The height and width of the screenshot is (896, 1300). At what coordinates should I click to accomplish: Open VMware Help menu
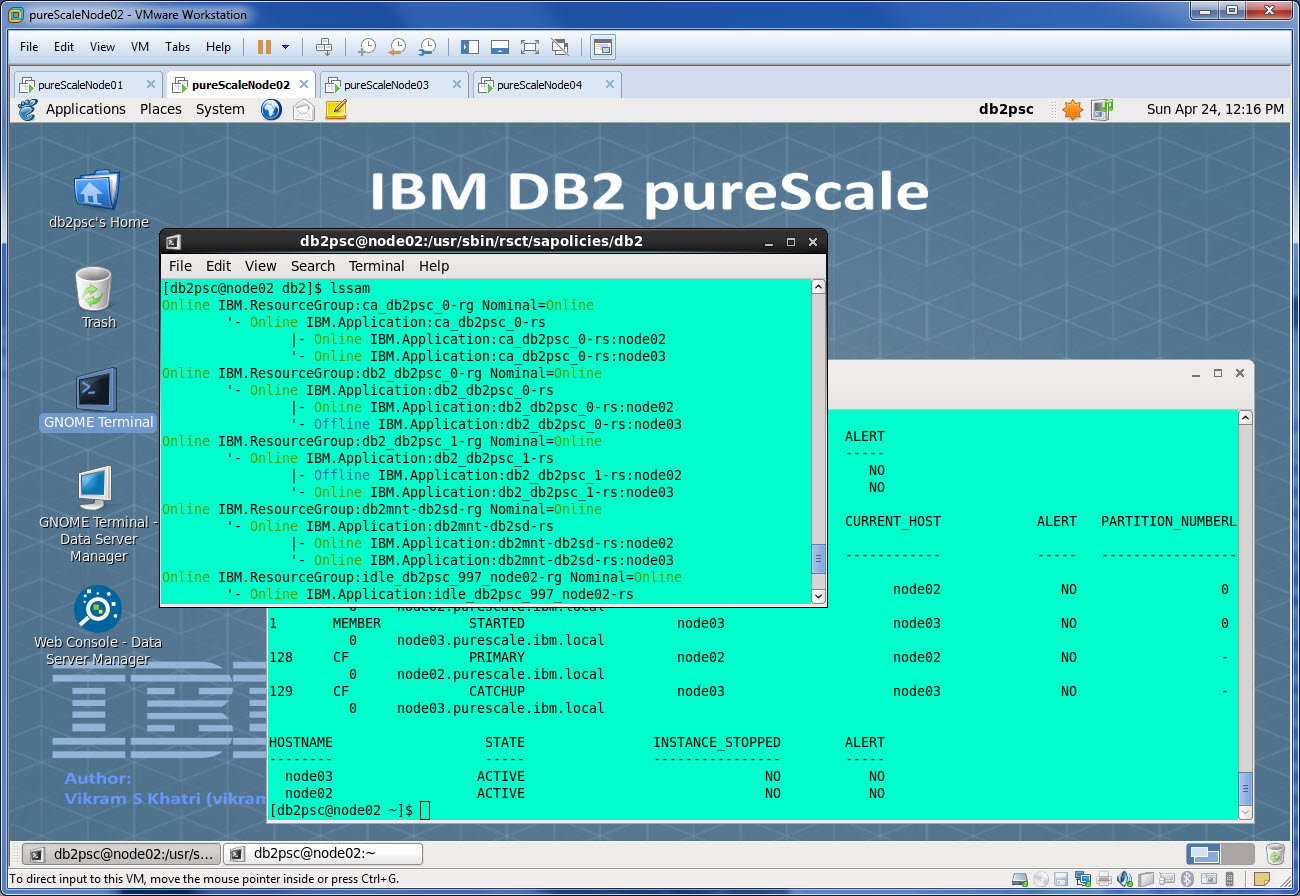(x=218, y=47)
